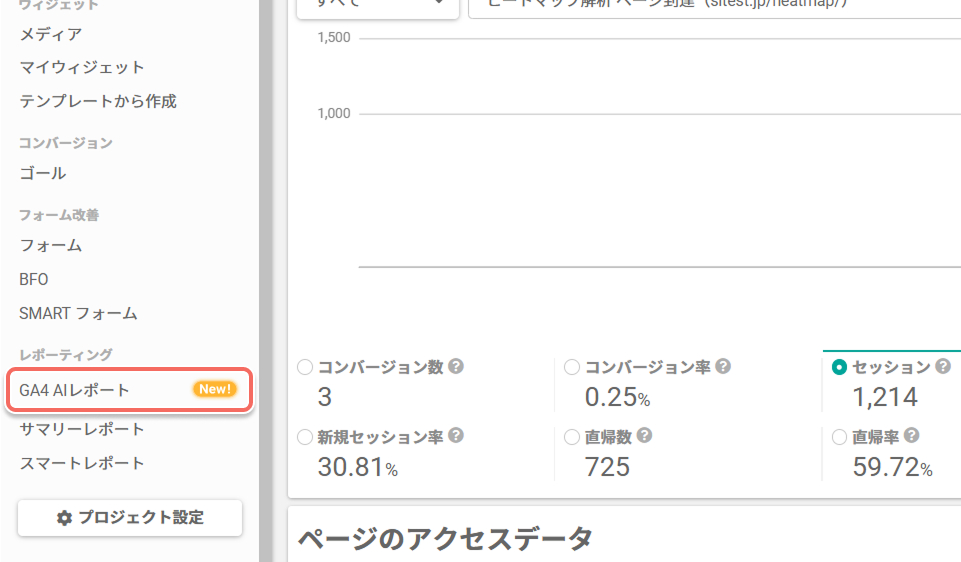Viewport: 961px width, 562px height.
Task: Click the 725 bounce count value
Action: [x=607, y=467]
